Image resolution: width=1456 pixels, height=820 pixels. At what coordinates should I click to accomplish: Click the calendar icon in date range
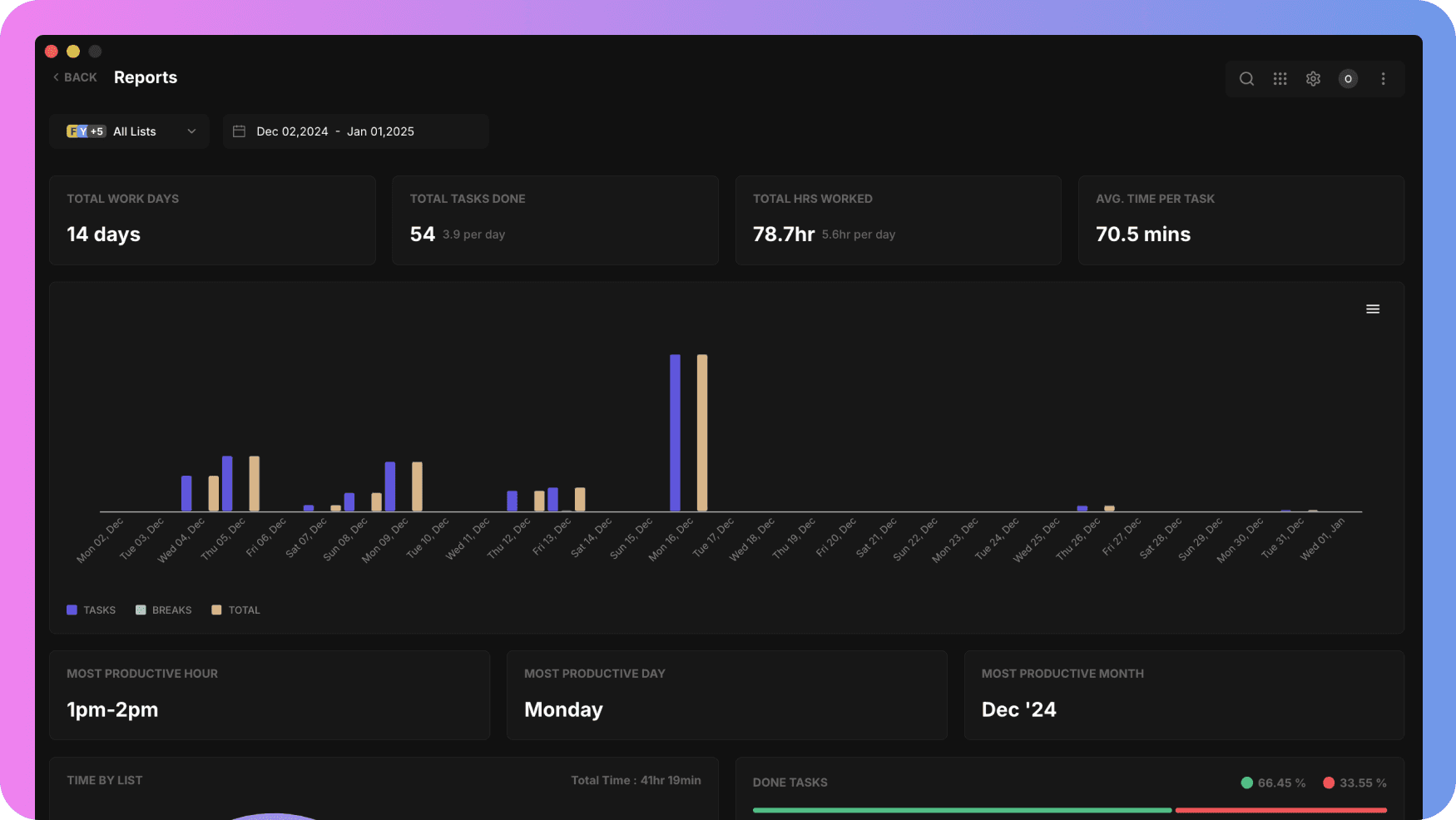tap(239, 131)
